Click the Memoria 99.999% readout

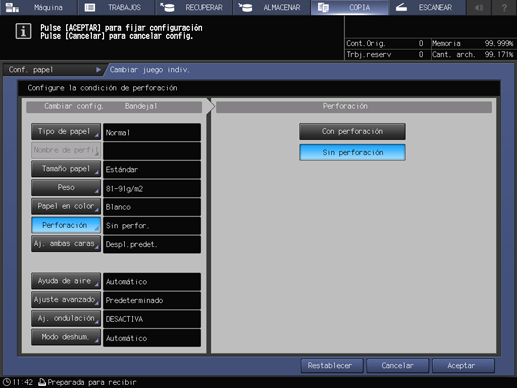click(x=473, y=43)
